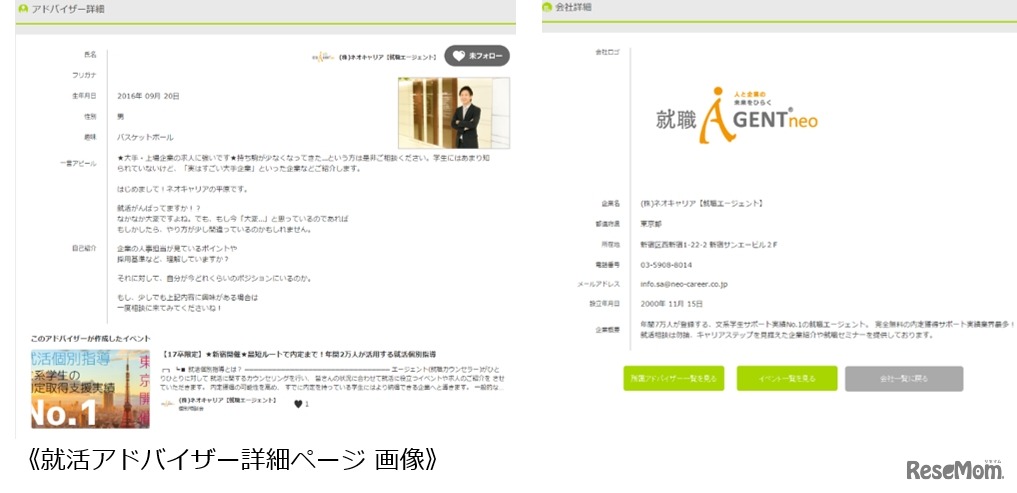
Task: Click the email info.sa@neo-career.co.jp
Action: [684, 284]
